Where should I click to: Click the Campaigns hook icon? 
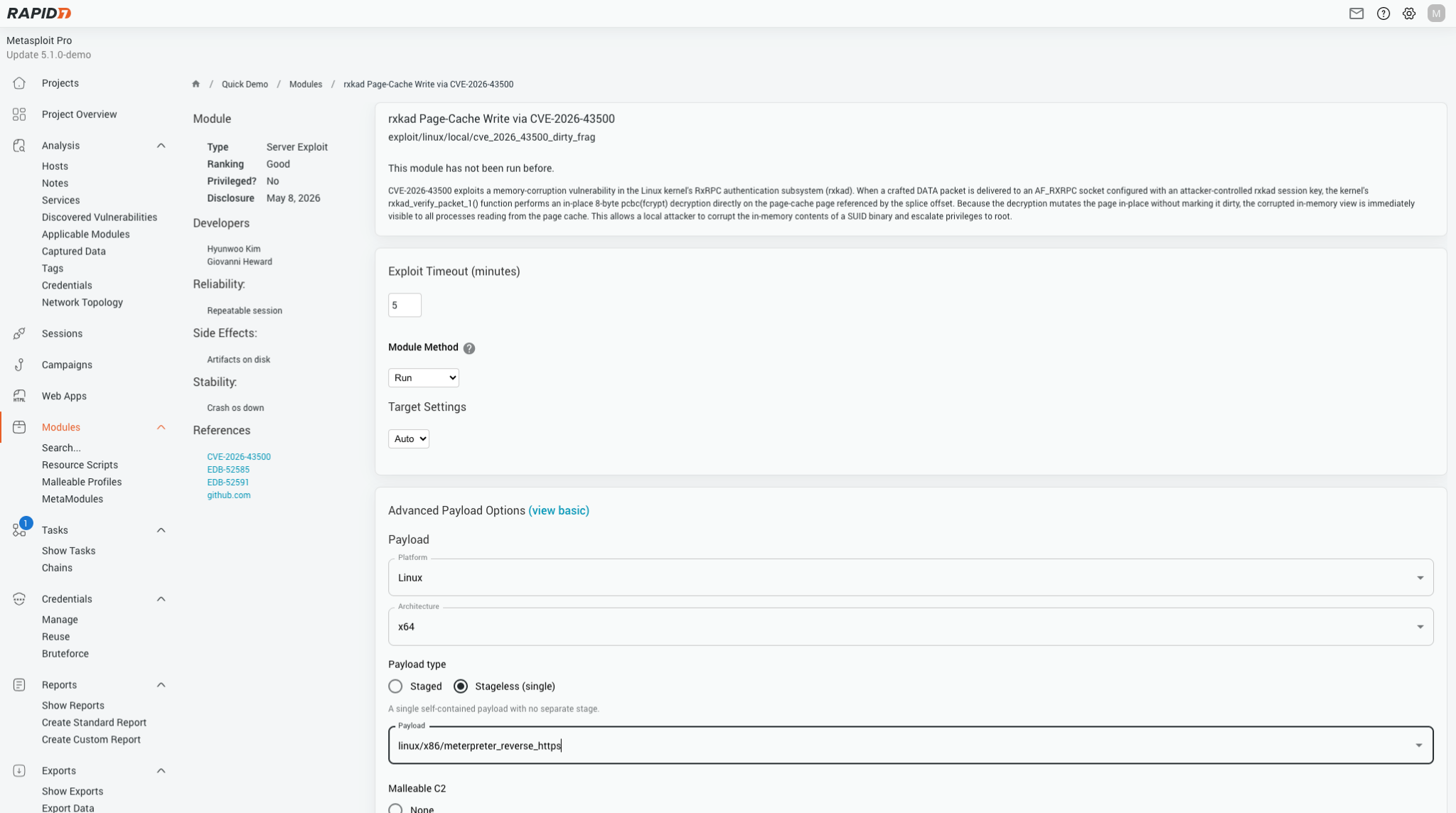pos(19,365)
